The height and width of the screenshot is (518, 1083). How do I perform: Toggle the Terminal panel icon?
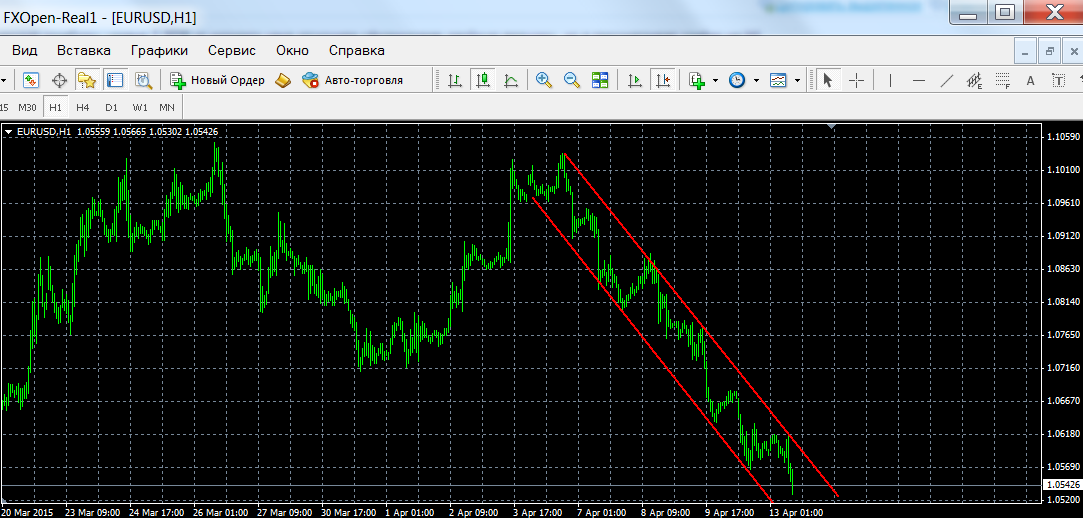[x=115, y=80]
